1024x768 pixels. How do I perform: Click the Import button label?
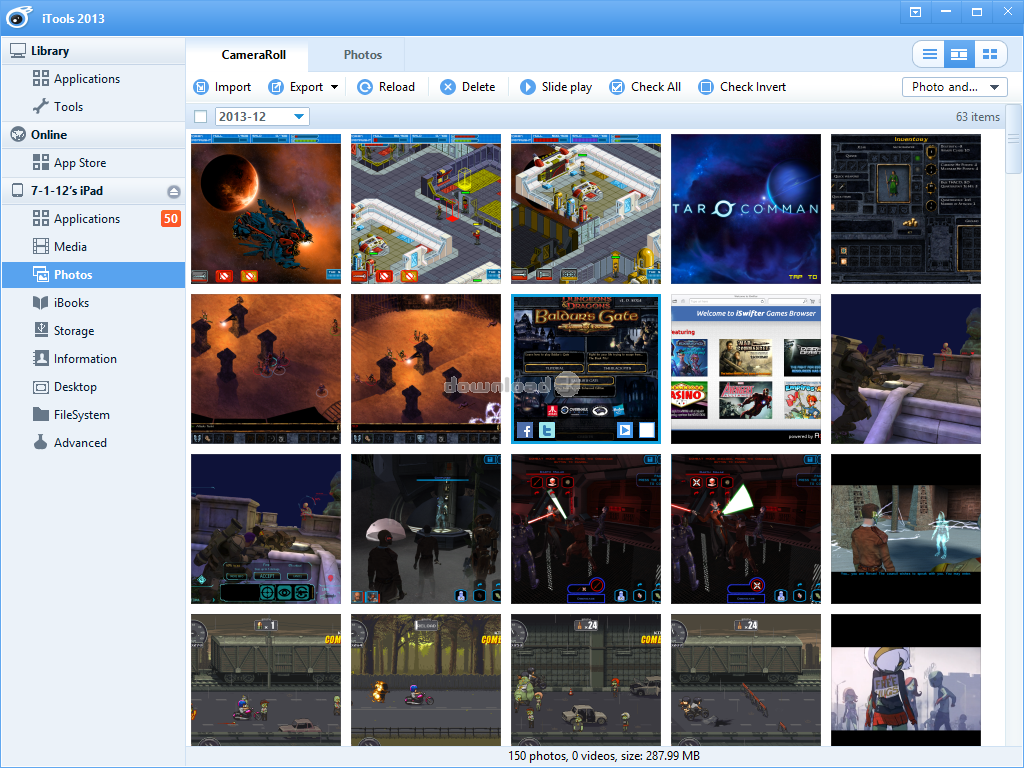pyautogui.click(x=232, y=87)
